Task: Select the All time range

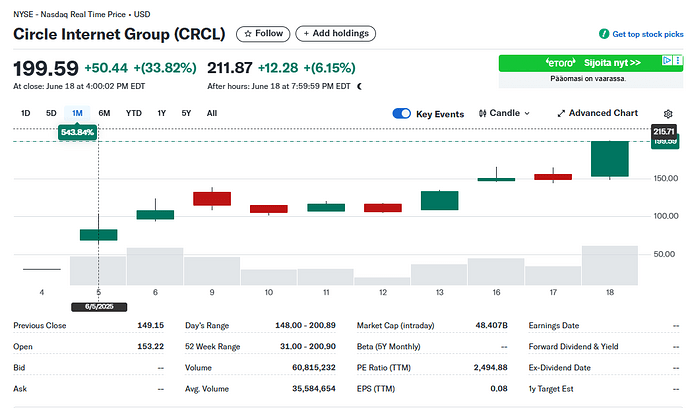Action: (x=211, y=113)
